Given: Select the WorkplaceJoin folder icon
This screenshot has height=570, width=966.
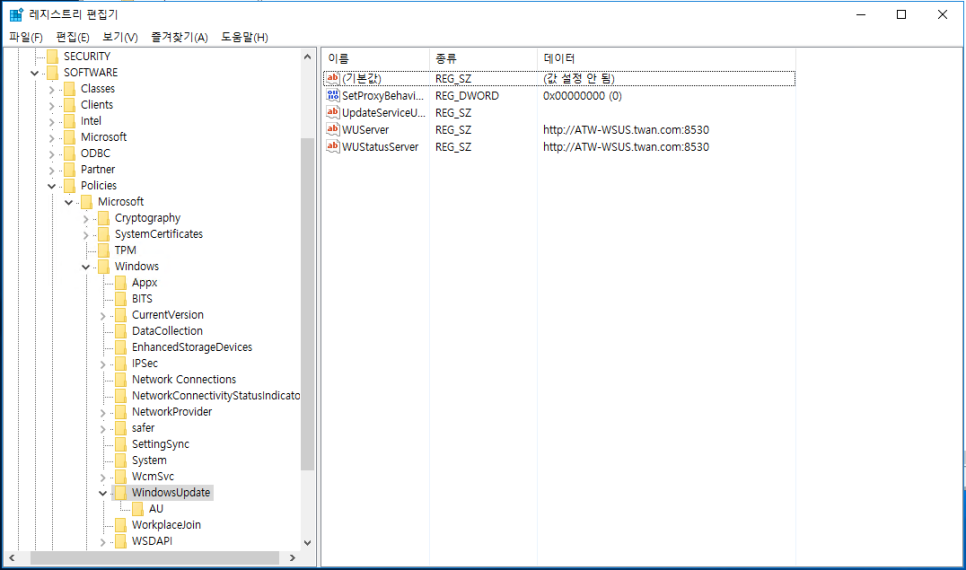Looking at the screenshot, I should (121, 524).
